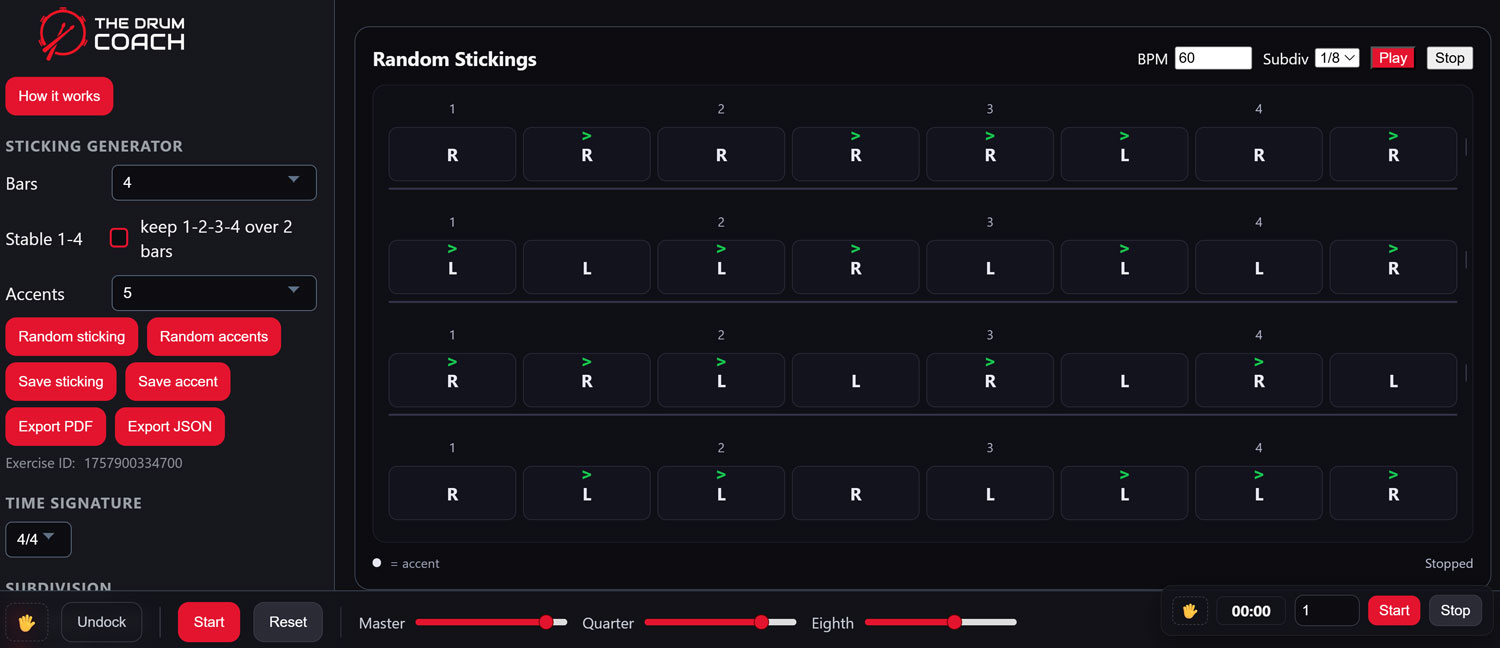The height and width of the screenshot is (648, 1500).
Task: Open the Subdiv dropdown showing 1/8
Action: [x=1337, y=58]
